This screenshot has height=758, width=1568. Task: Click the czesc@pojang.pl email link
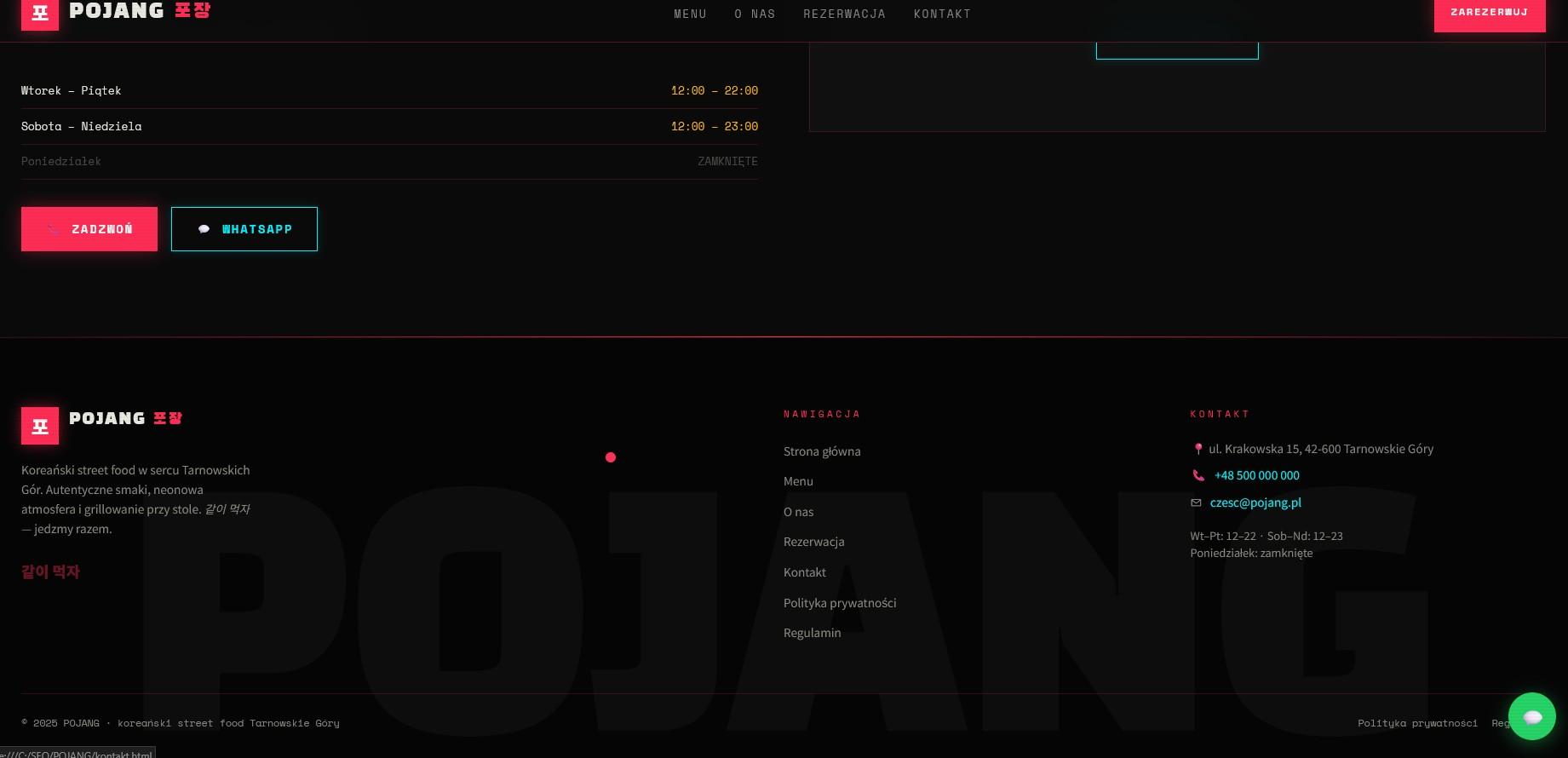coord(1255,502)
